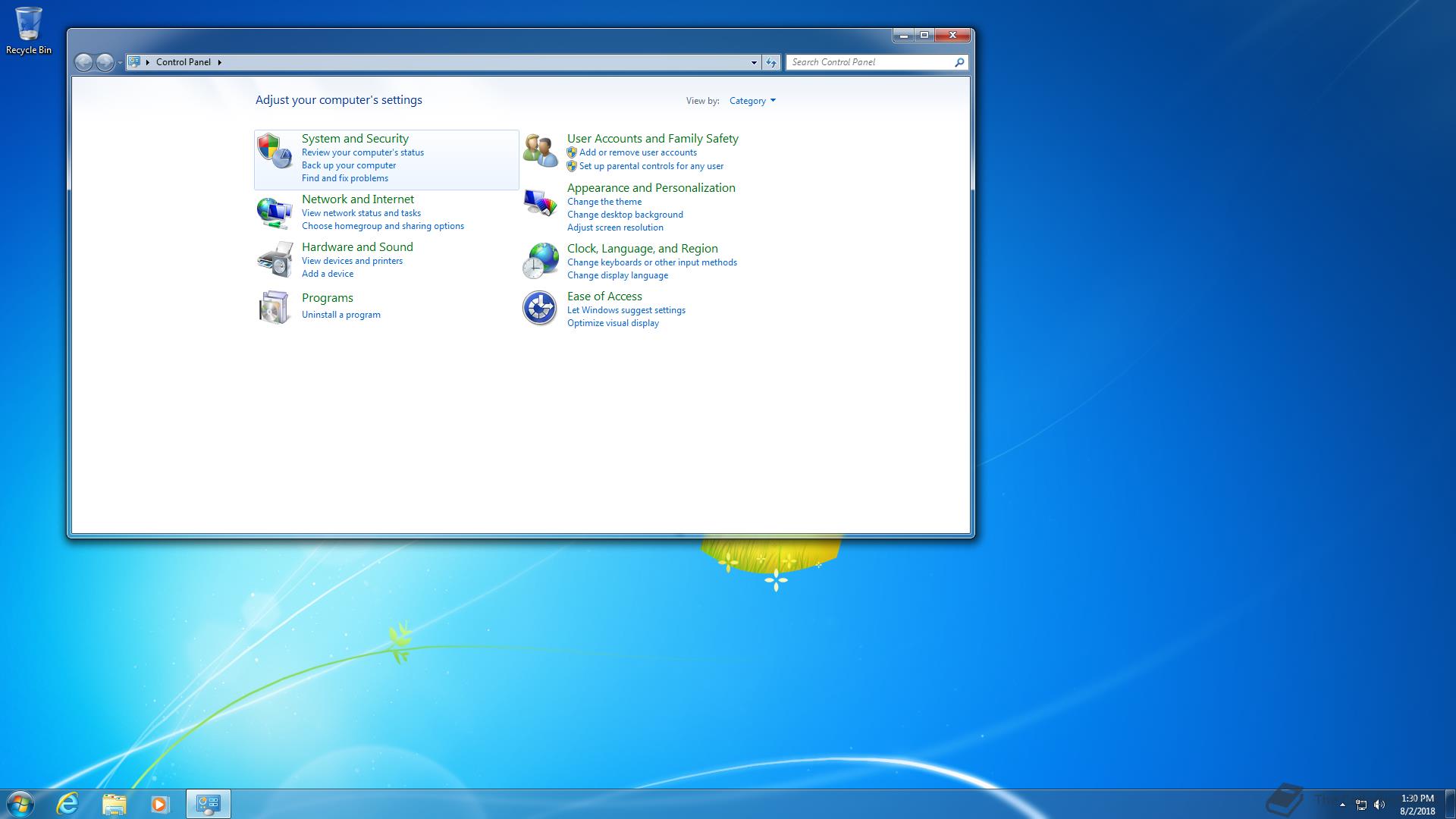Click the Network and Internet globe icon

(x=274, y=212)
